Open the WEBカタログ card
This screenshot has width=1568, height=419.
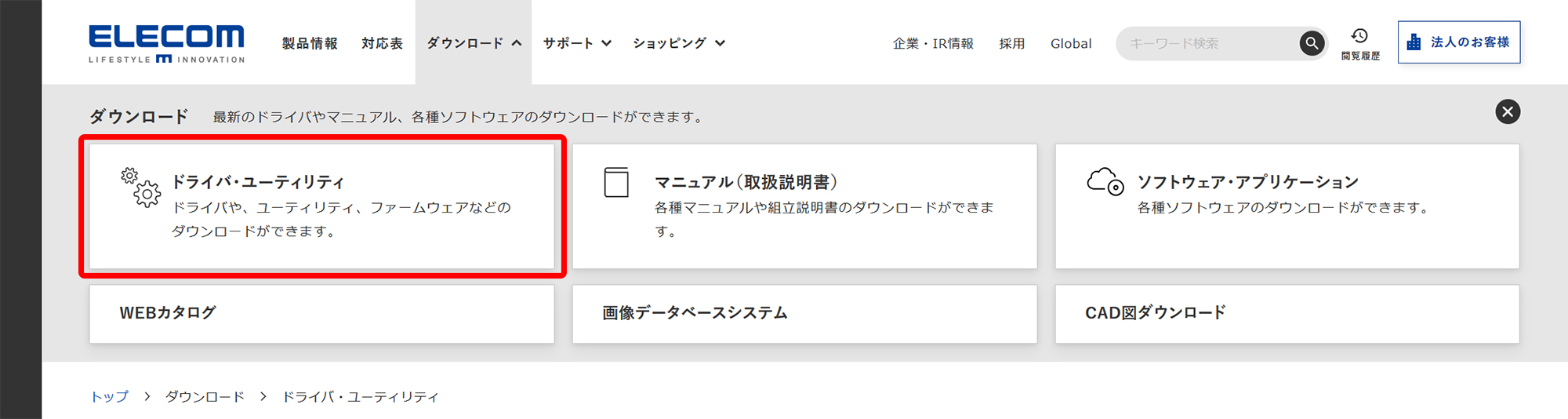tap(321, 313)
